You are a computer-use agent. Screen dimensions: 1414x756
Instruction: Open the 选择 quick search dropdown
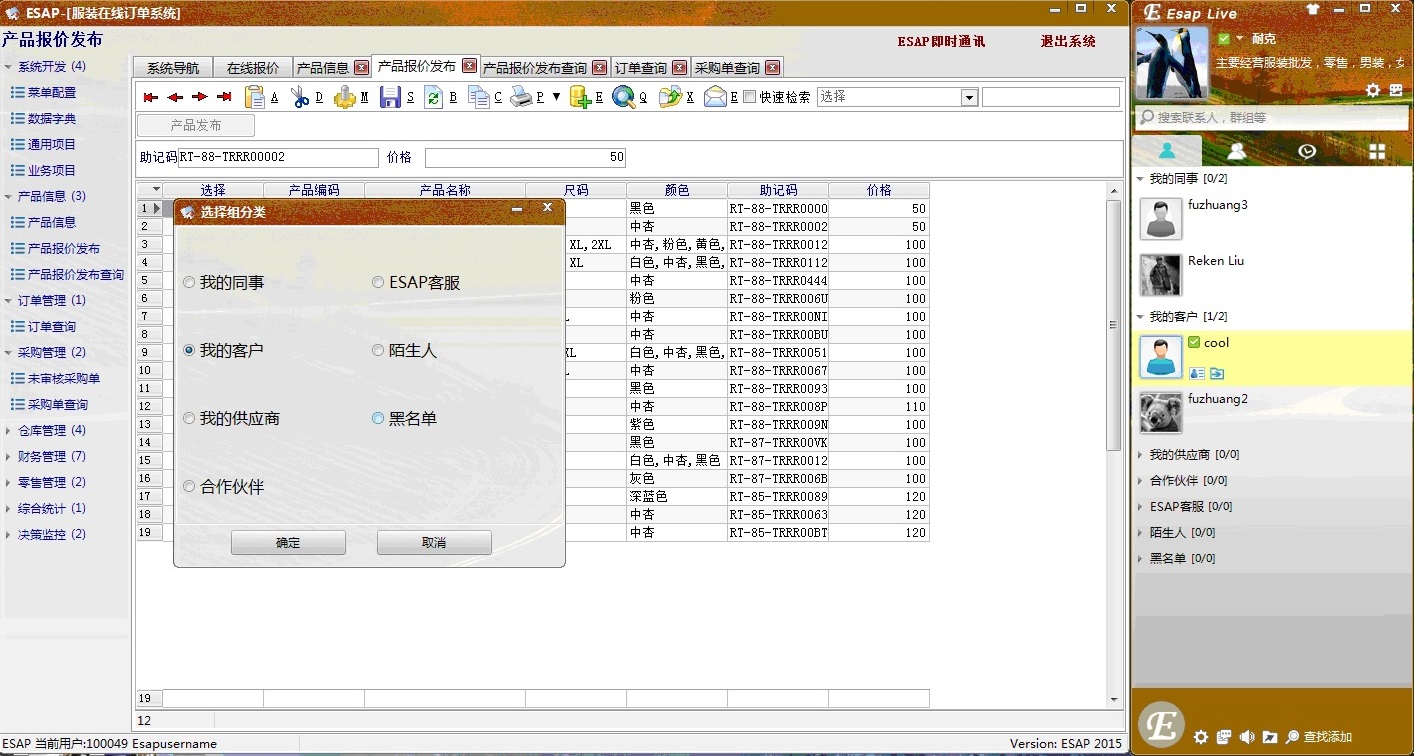968,97
